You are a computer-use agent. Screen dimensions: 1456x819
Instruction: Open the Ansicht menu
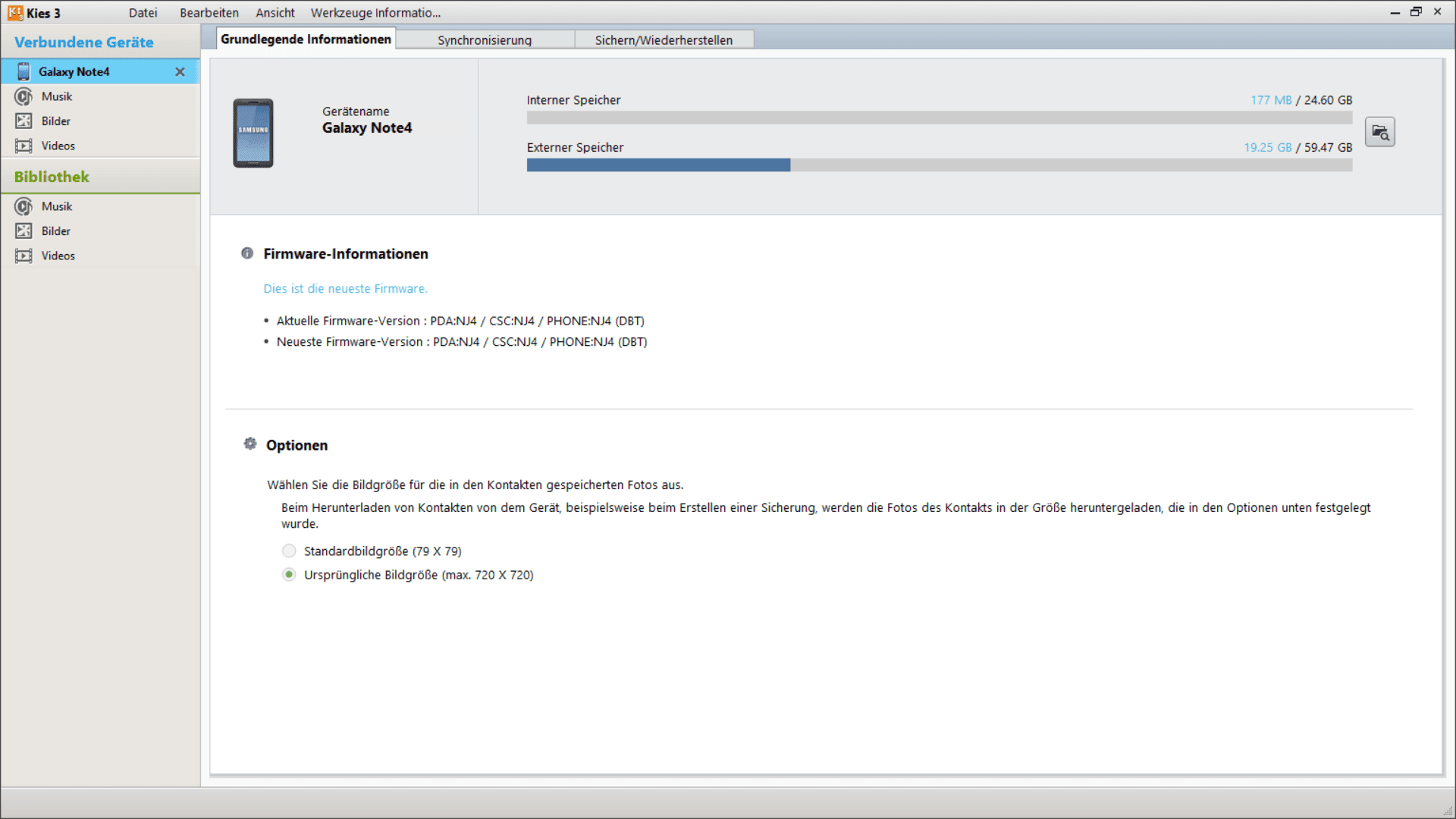click(x=275, y=13)
